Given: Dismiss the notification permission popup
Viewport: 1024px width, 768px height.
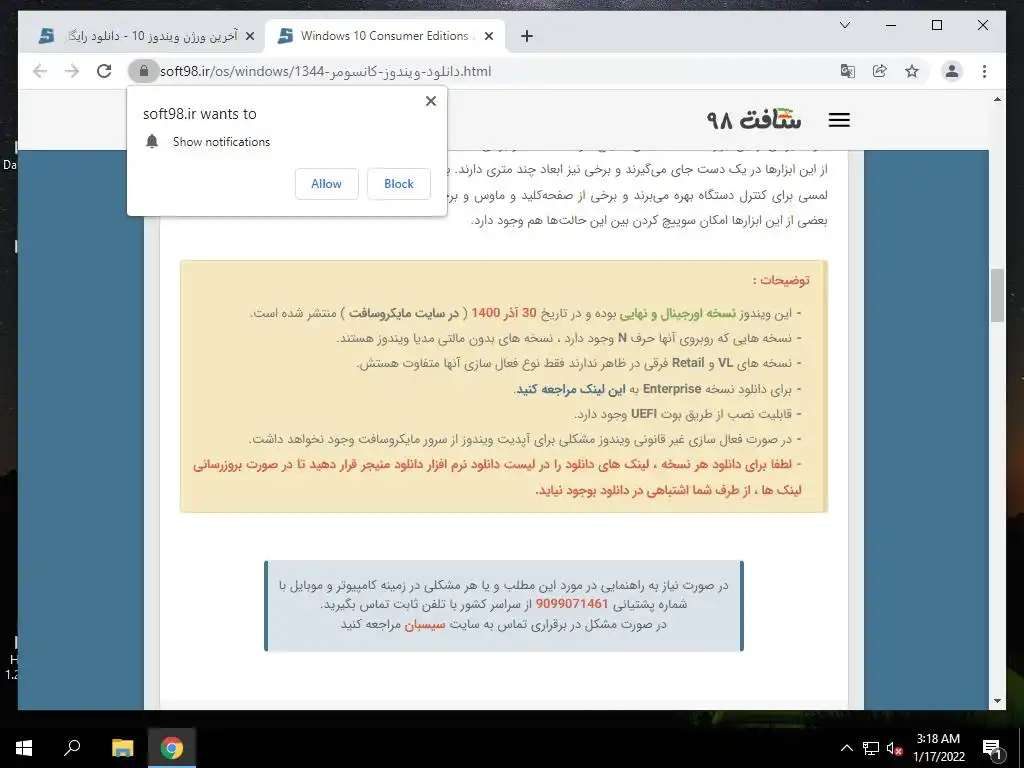Looking at the screenshot, I should (430, 101).
